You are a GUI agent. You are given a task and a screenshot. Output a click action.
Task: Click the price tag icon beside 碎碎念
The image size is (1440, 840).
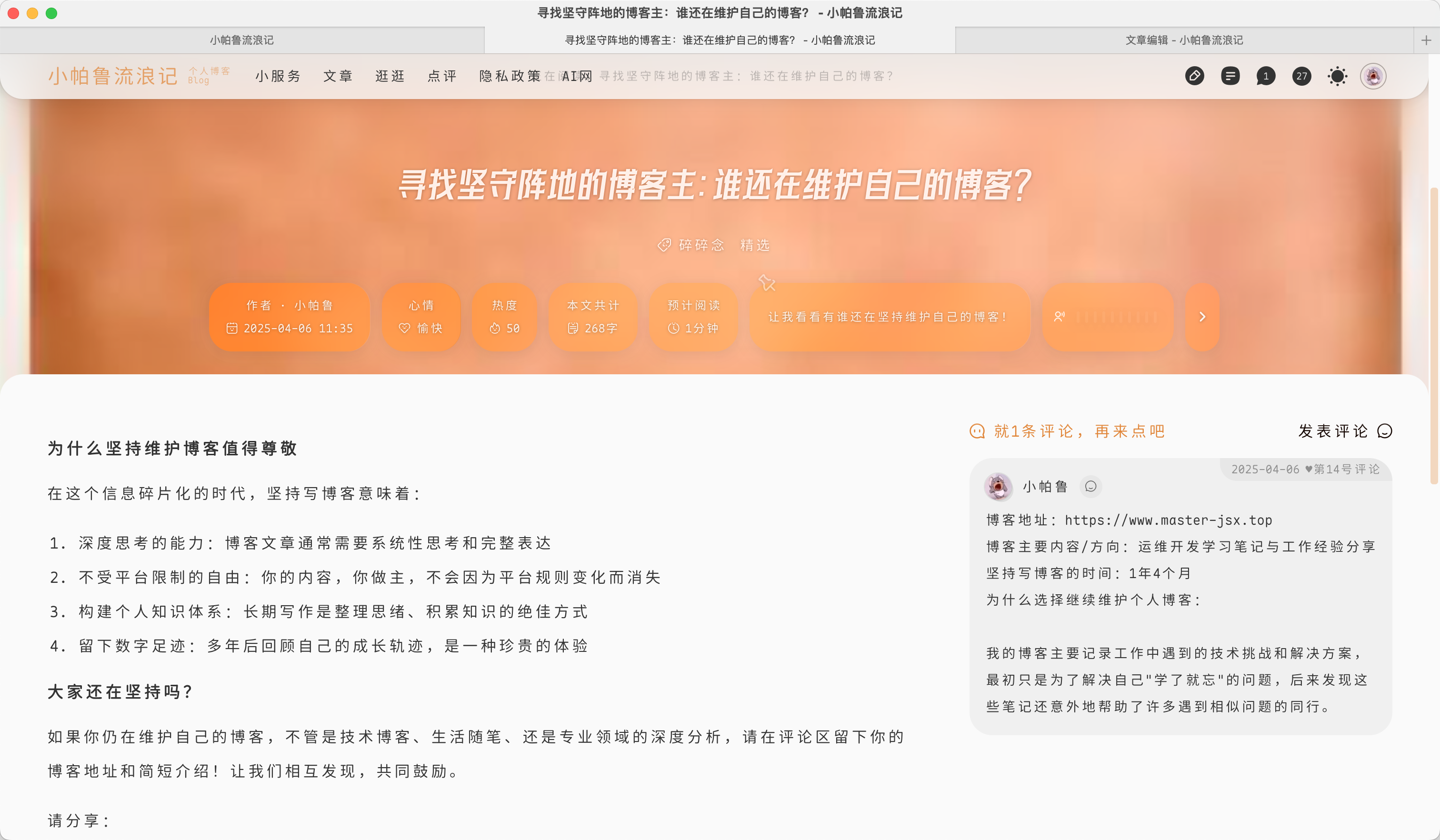[664, 245]
